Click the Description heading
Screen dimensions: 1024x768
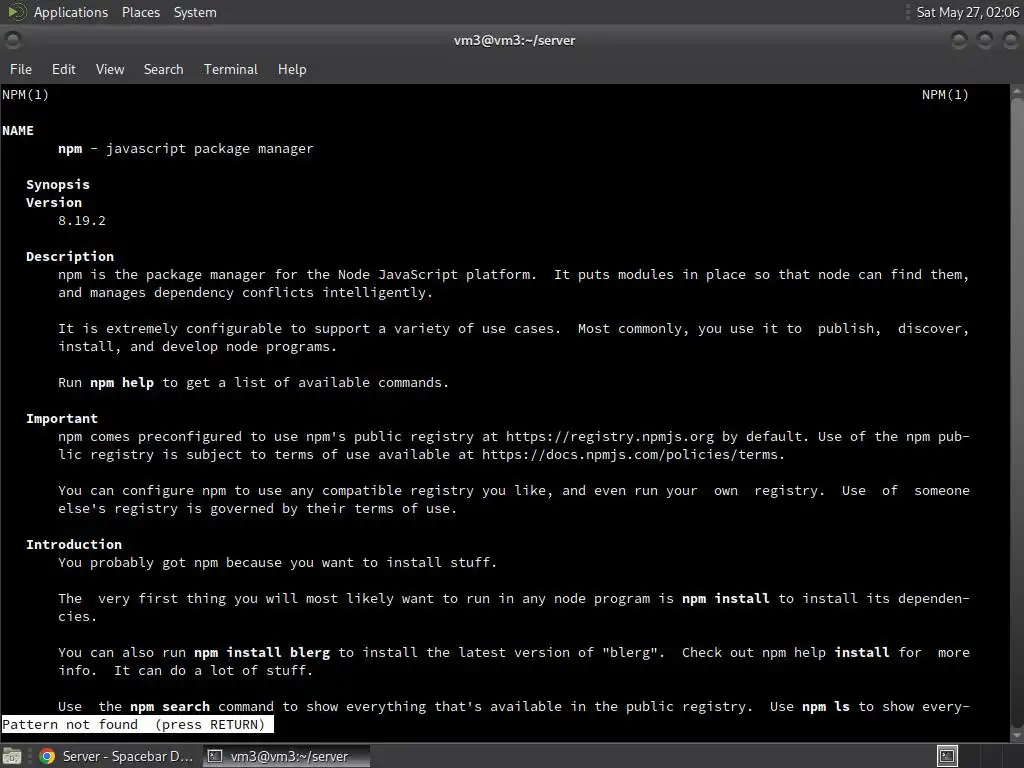(70, 257)
